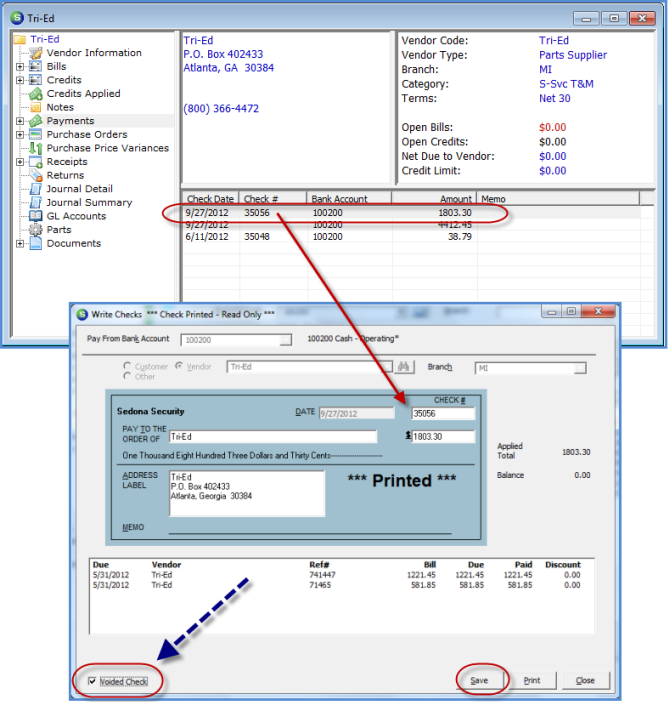
Task: Select Vendor Information in the tree
Action: [x=94, y=53]
